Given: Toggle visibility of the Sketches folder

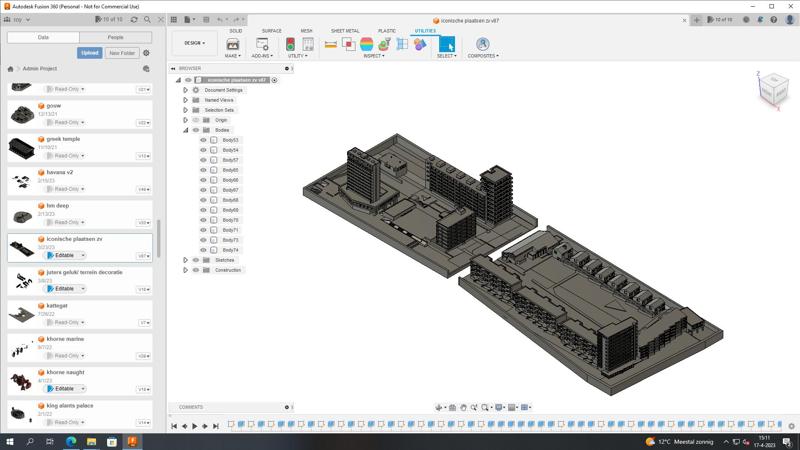Looking at the screenshot, I should click(195, 260).
